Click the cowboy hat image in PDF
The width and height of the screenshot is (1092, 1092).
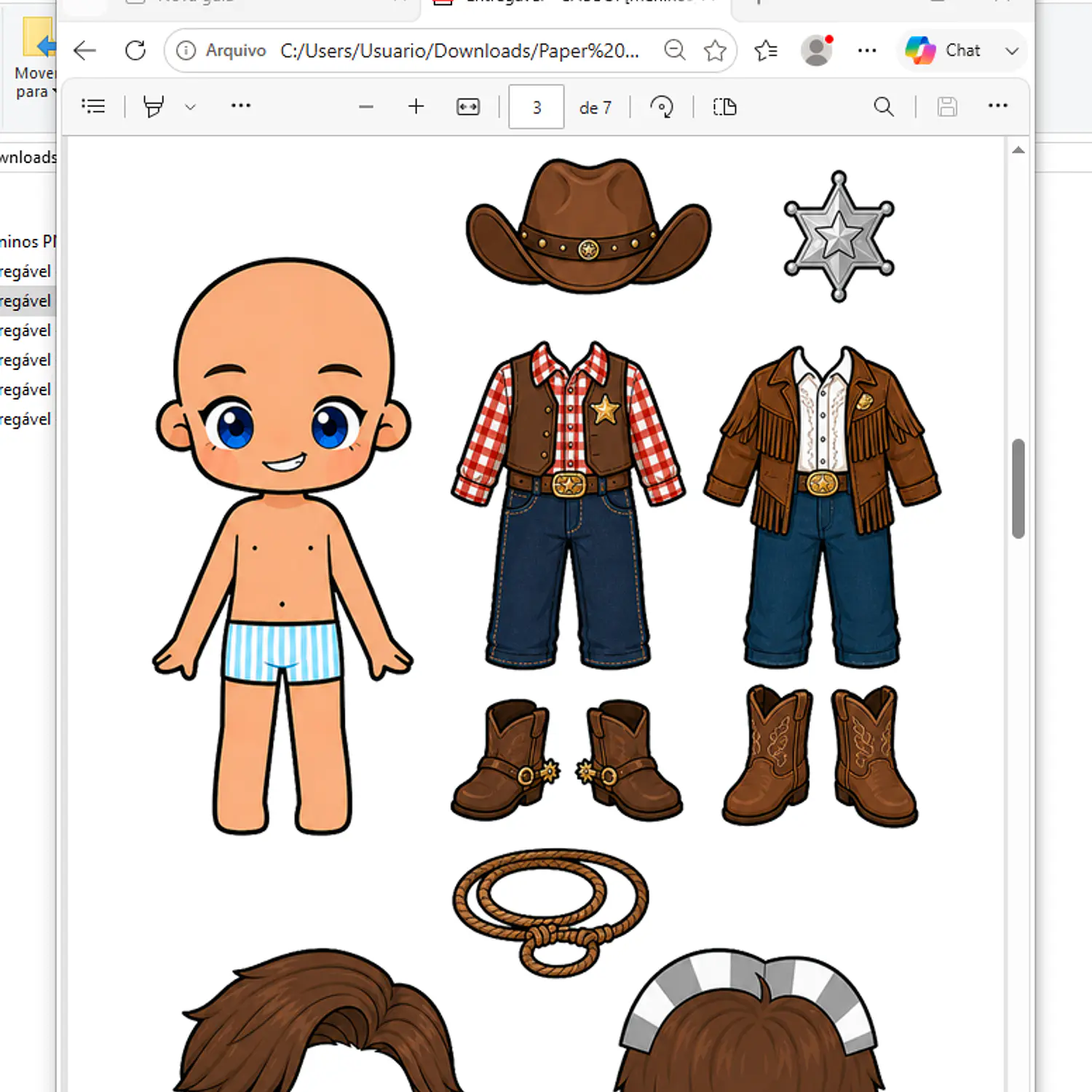coord(589,226)
